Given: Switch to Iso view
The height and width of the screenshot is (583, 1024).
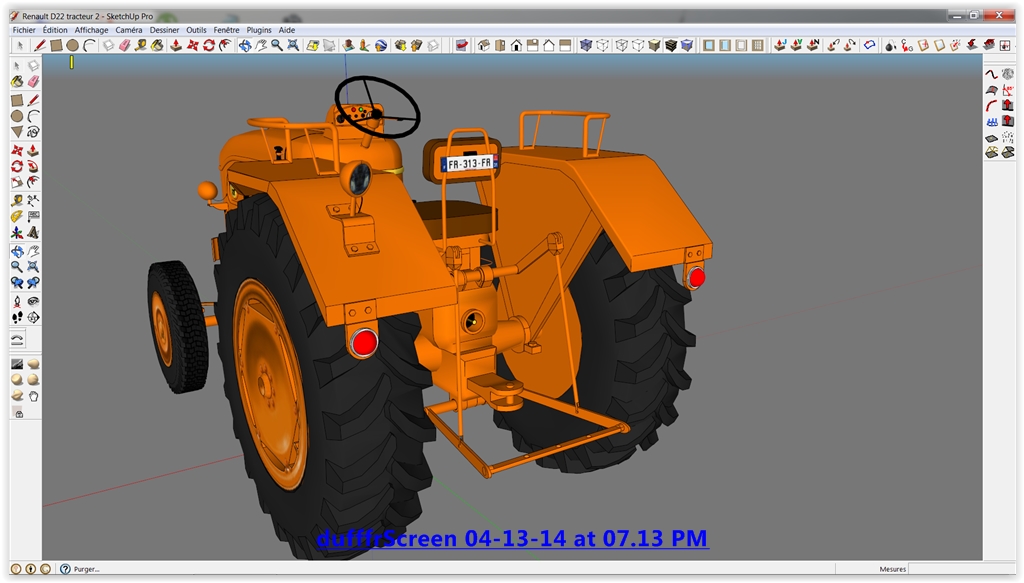Looking at the screenshot, I should [484, 45].
